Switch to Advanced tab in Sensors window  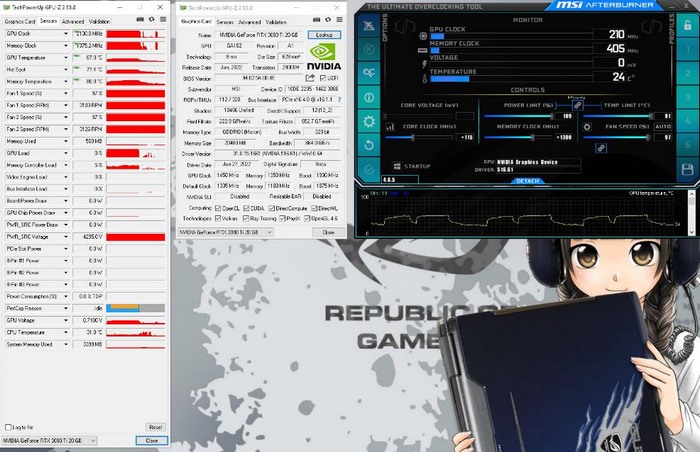coord(73,20)
